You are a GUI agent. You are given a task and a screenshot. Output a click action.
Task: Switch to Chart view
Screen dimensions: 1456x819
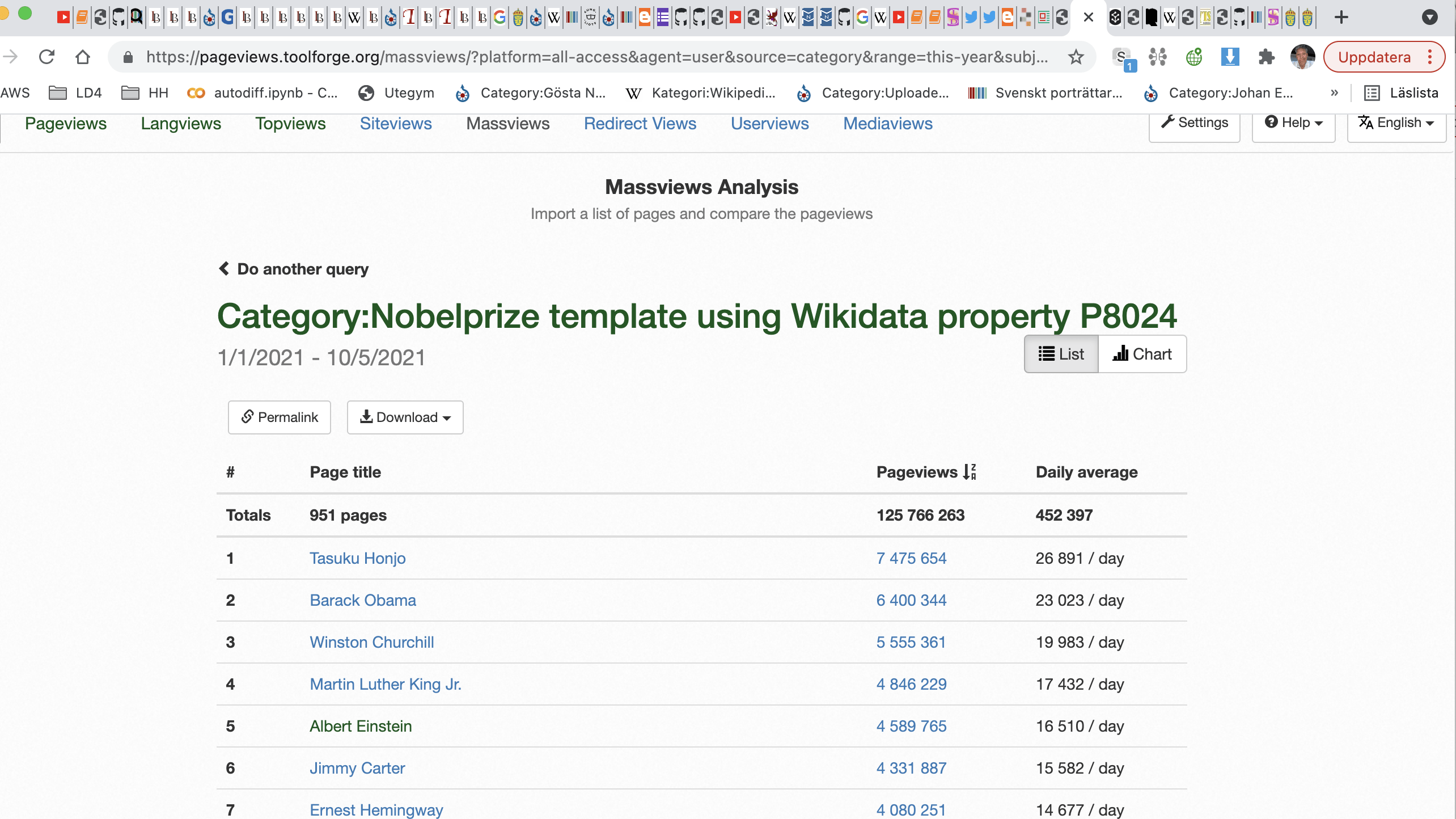(1142, 354)
